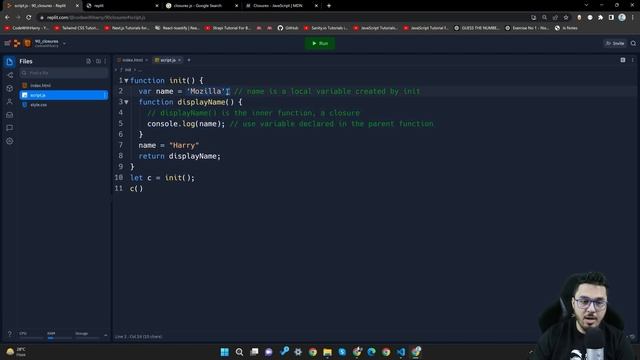Select script.js in the file tree

(x=64, y=95)
